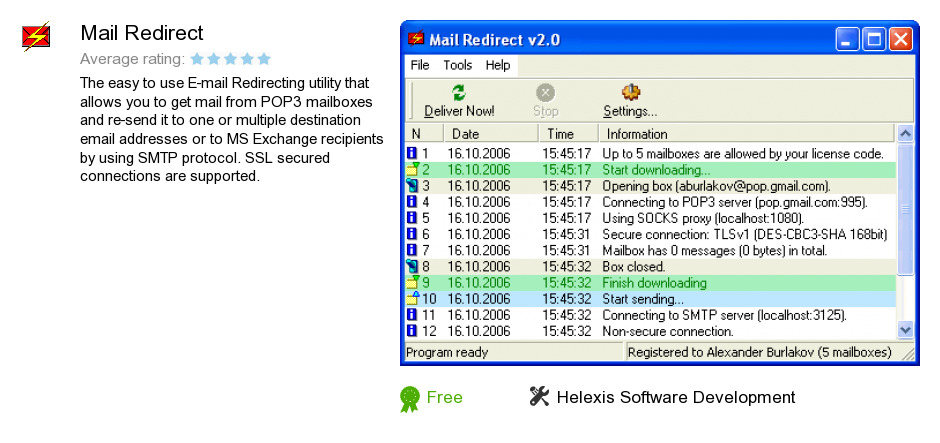Click the five-star average rating
This screenshot has width=940, height=443.
point(230,59)
